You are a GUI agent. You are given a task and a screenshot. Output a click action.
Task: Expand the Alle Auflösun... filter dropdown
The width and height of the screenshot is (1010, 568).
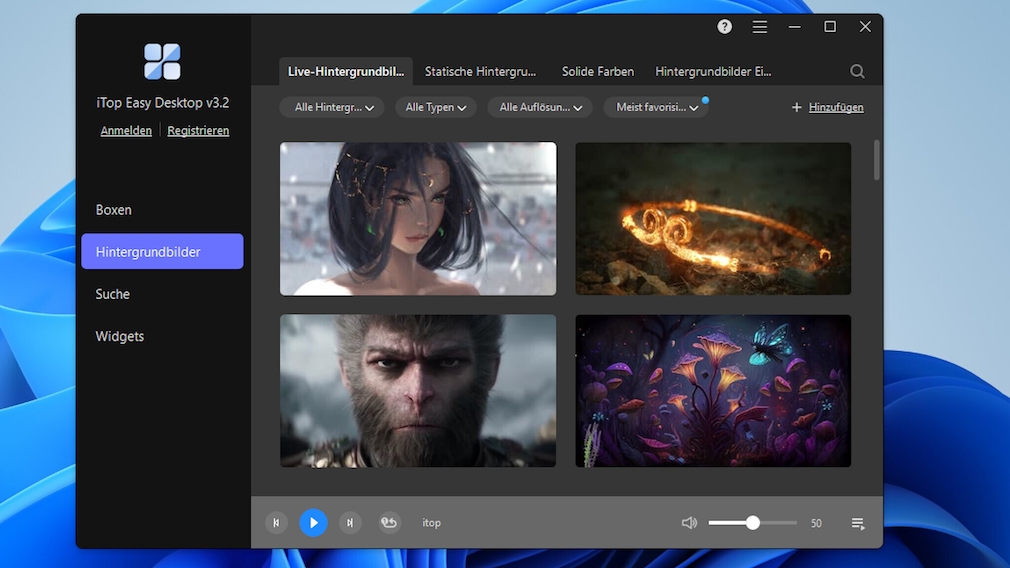coord(540,108)
